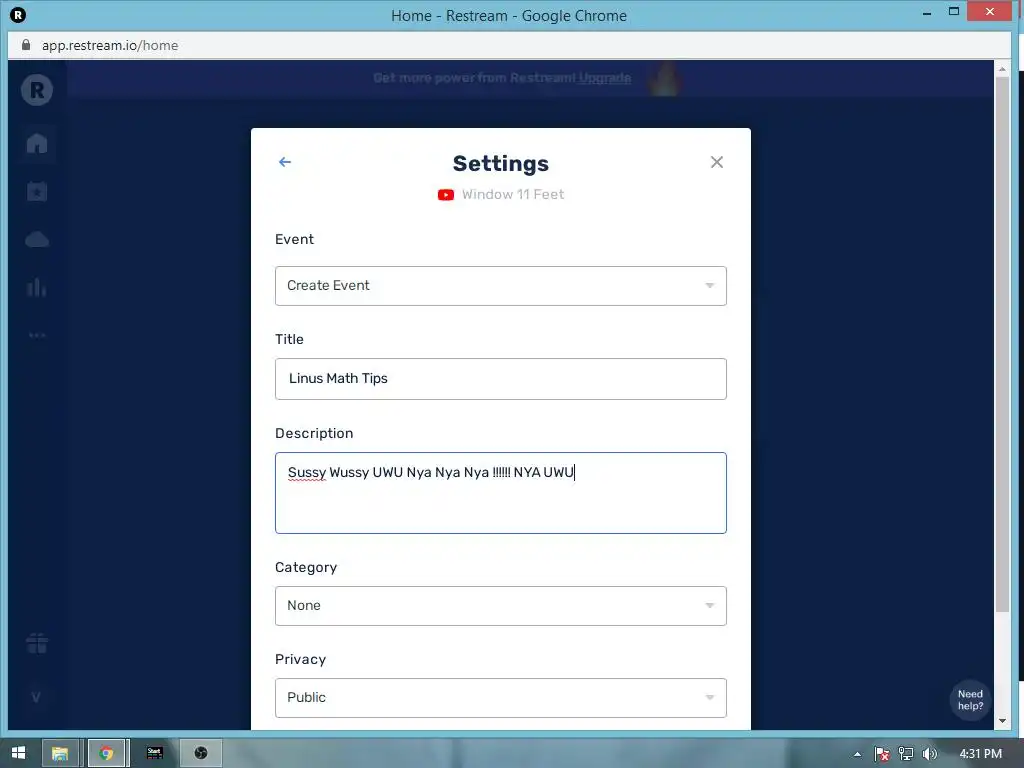Open the Event dropdown showing Create Event

(x=500, y=285)
